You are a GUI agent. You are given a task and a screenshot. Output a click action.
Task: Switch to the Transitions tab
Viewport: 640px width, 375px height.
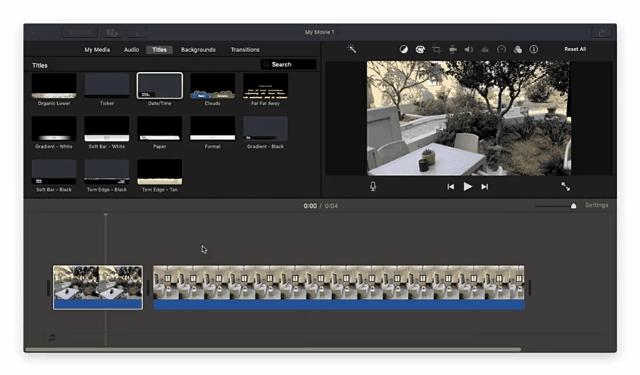pos(245,50)
